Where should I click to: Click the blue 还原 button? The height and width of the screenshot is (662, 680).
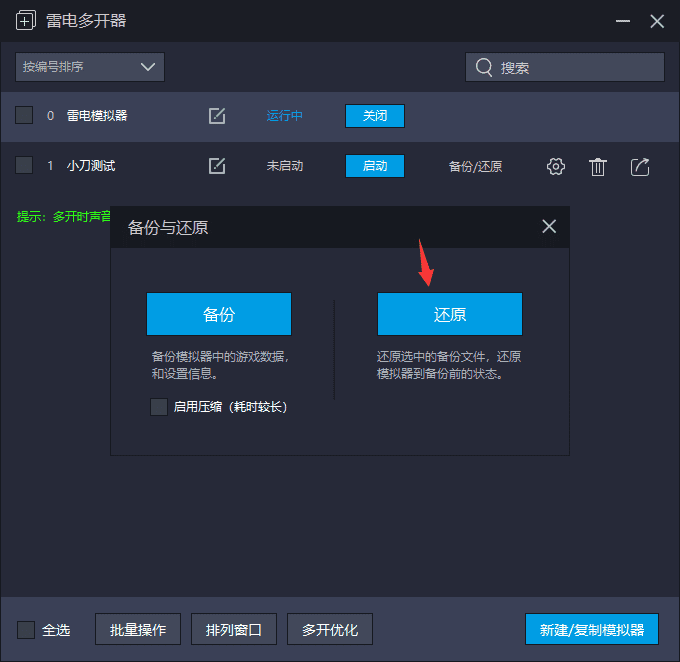pyautogui.click(x=449, y=314)
